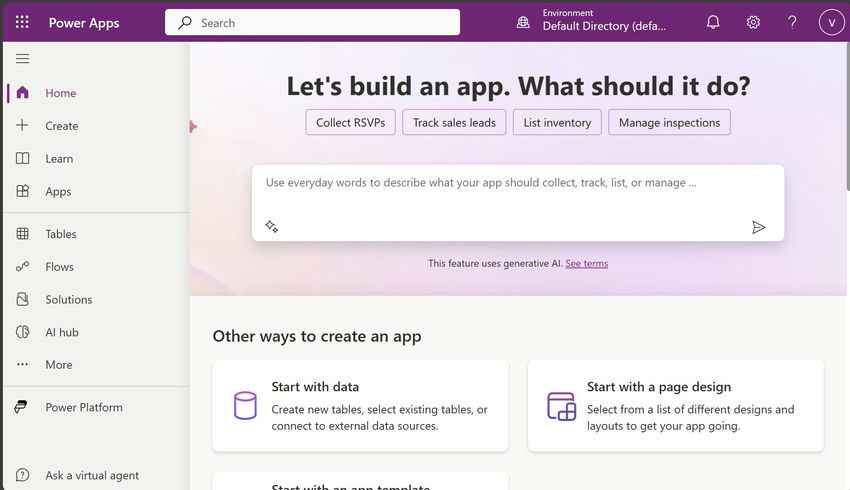The height and width of the screenshot is (490, 850).
Task: Open Tables in navigation
Action: click(x=61, y=234)
